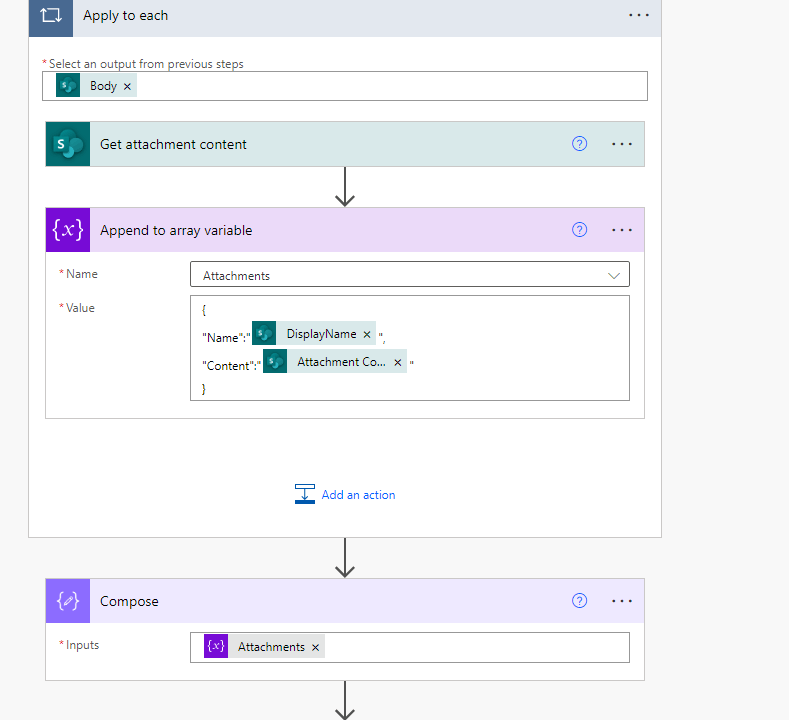Click the output from previous steps field
The width and height of the screenshot is (789, 720).
click(345, 86)
